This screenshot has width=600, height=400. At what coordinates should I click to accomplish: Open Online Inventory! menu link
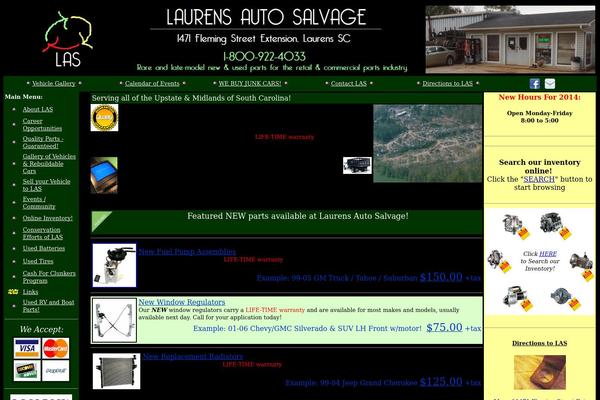click(x=47, y=218)
